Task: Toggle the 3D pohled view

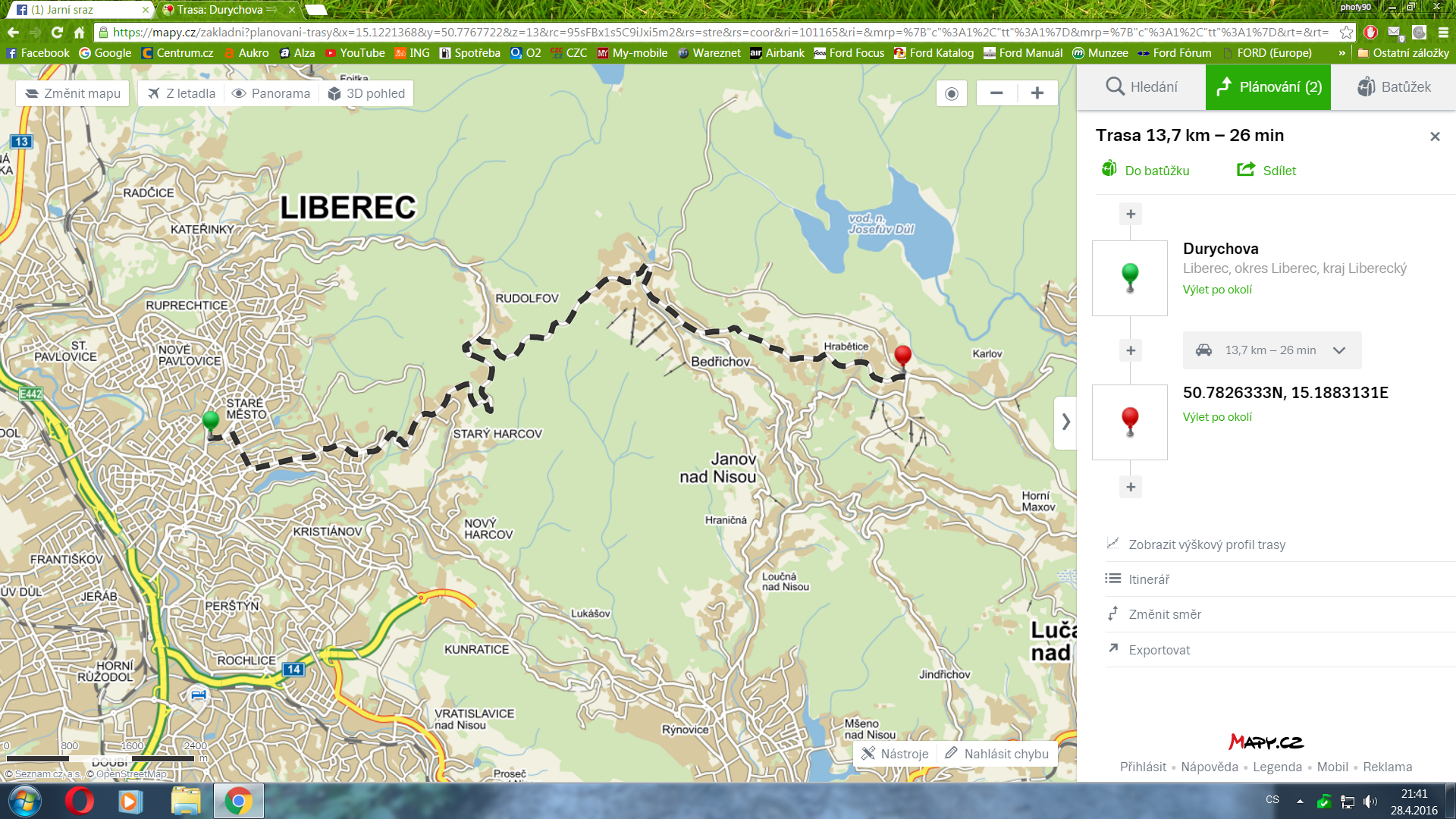Action: click(x=367, y=93)
